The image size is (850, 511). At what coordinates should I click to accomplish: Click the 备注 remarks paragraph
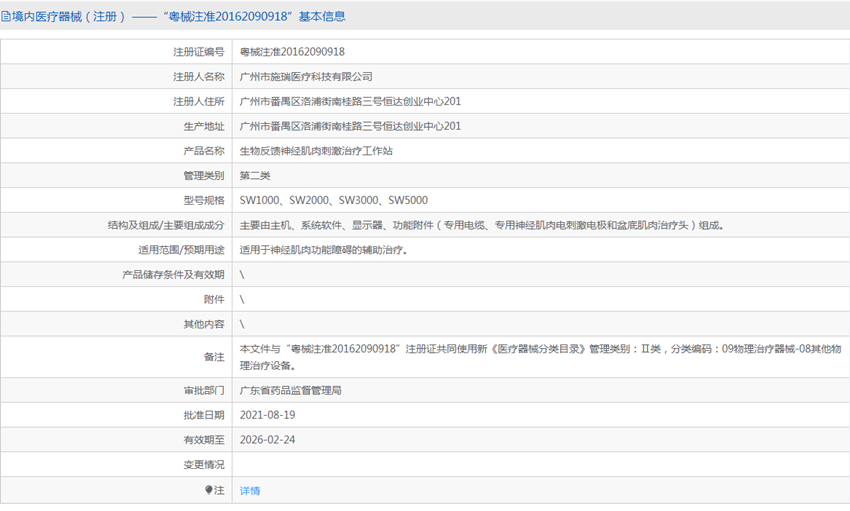tap(540, 357)
